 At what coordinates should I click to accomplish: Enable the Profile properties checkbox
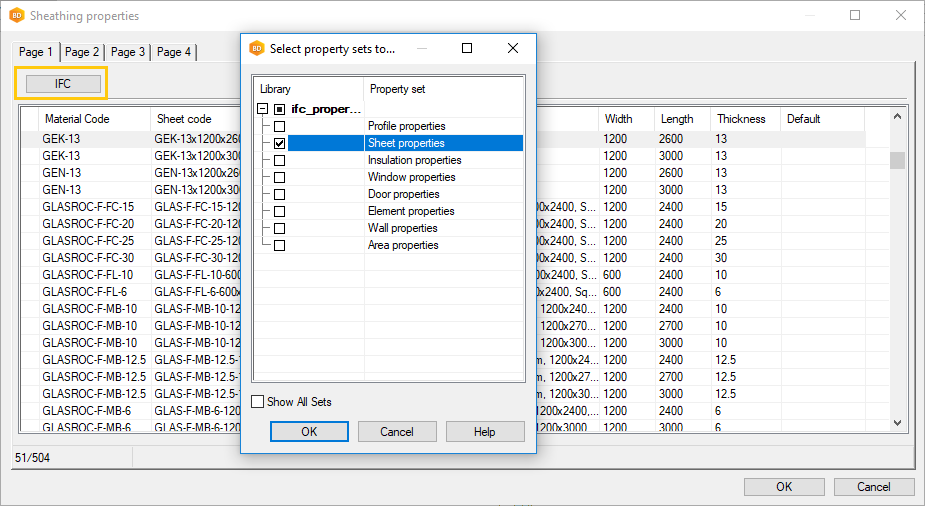pyautogui.click(x=279, y=127)
